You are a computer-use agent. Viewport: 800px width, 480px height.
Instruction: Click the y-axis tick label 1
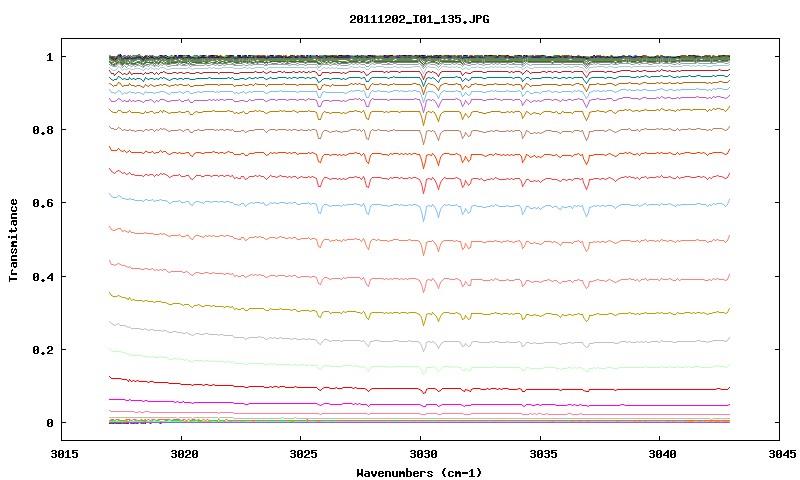[49, 57]
